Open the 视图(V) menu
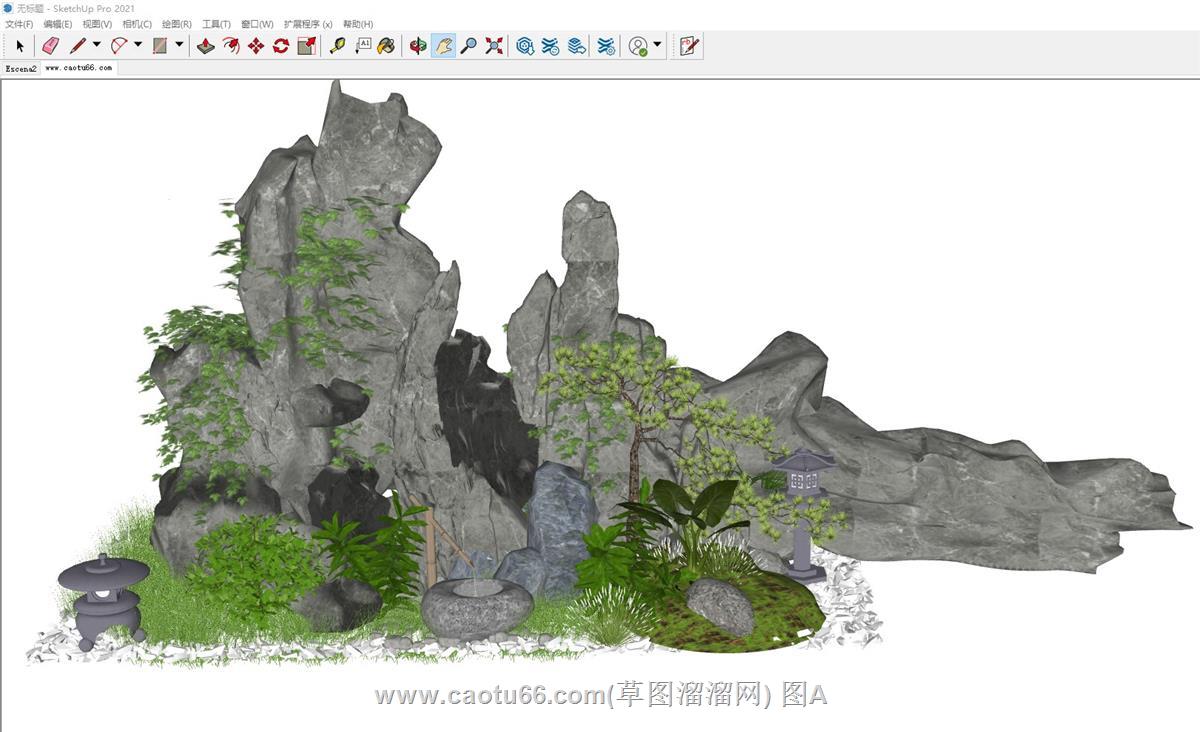This screenshot has width=1200, height=732. 97,24
